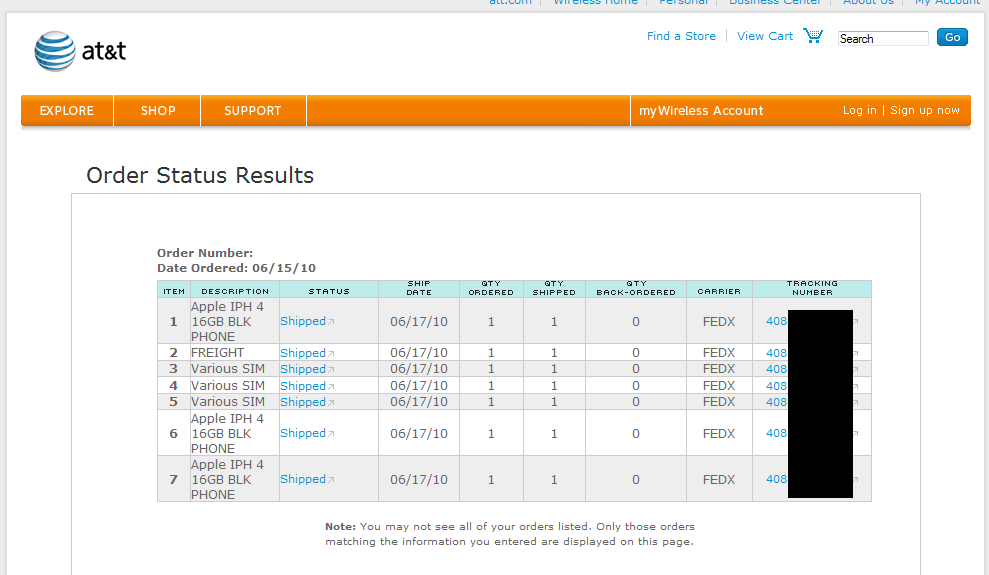Click the external link arrow beside item 1 Shipped
Image resolution: width=989 pixels, height=575 pixels.
[331, 322]
